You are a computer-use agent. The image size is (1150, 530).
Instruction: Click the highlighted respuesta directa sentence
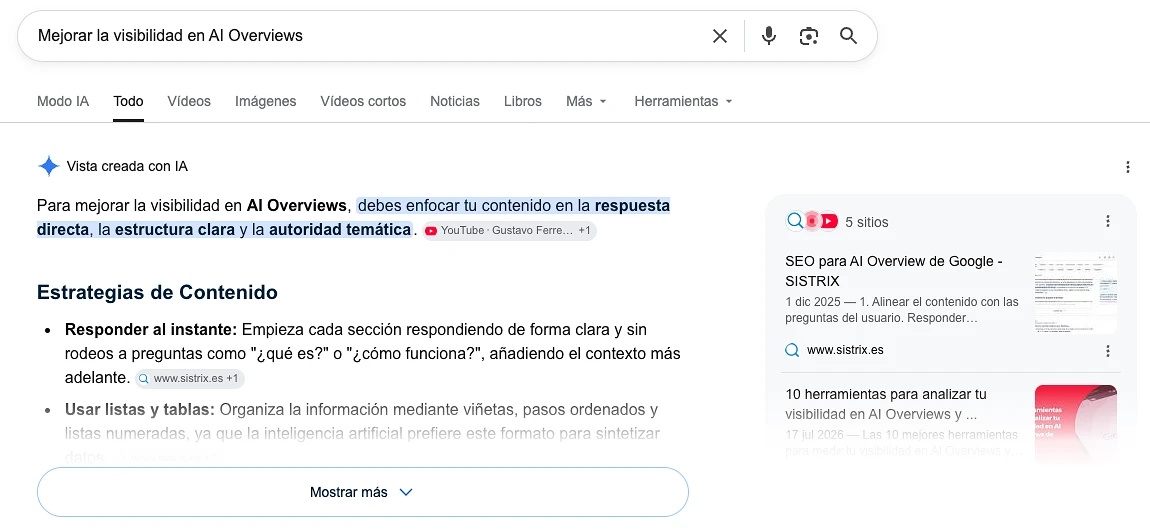coord(354,218)
